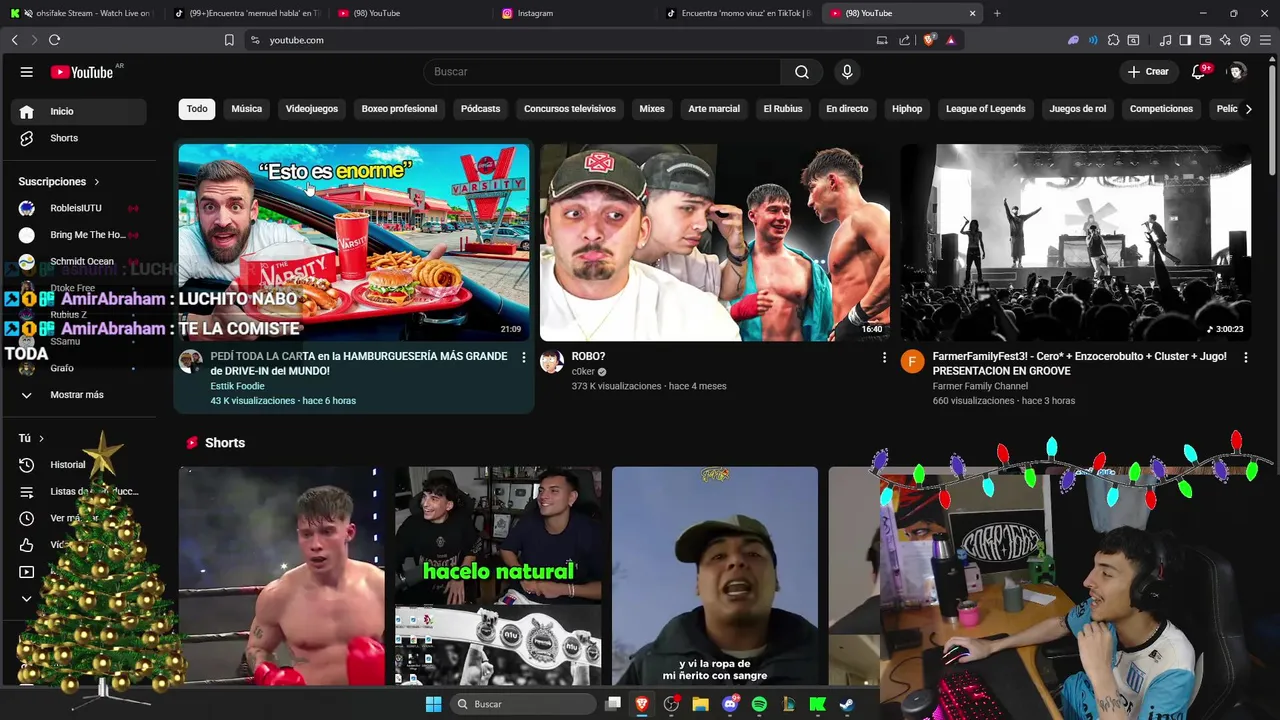Open Brave Leo AI sparkle icon
This screenshot has height=720, width=1280.
coord(1225,40)
